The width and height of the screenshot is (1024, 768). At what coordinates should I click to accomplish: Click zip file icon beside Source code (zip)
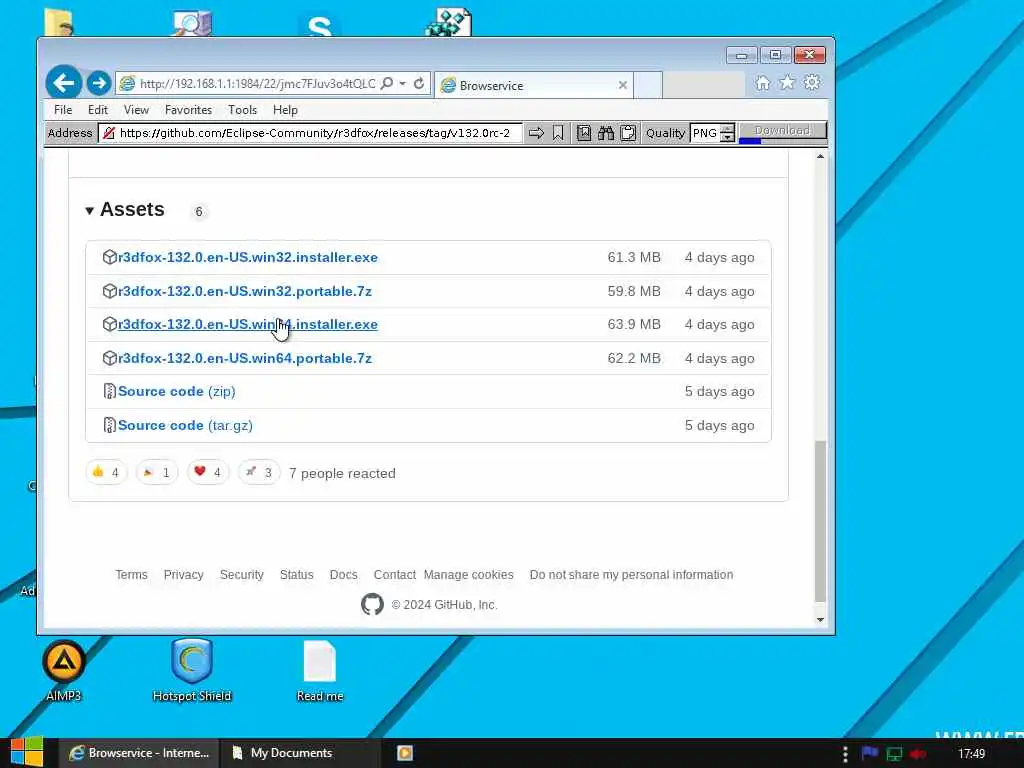[x=110, y=391]
